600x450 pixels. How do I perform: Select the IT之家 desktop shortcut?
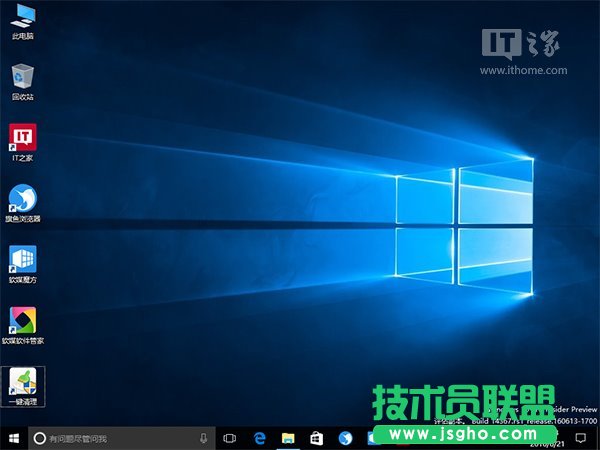(23, 142)
